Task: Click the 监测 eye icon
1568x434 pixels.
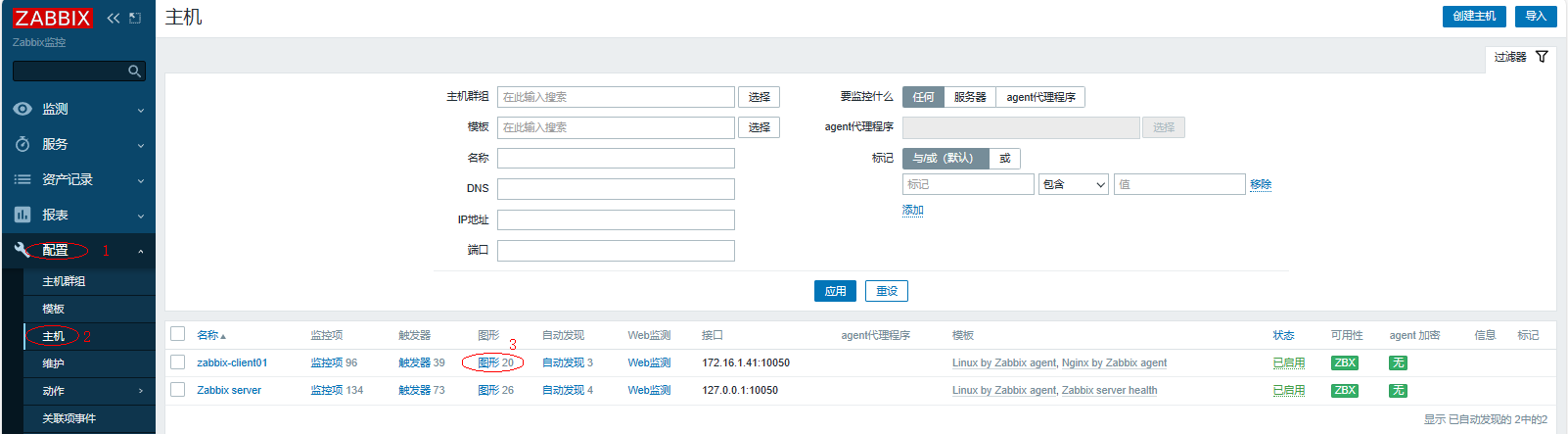Action: pyautogui.click(x=23, y=109)
